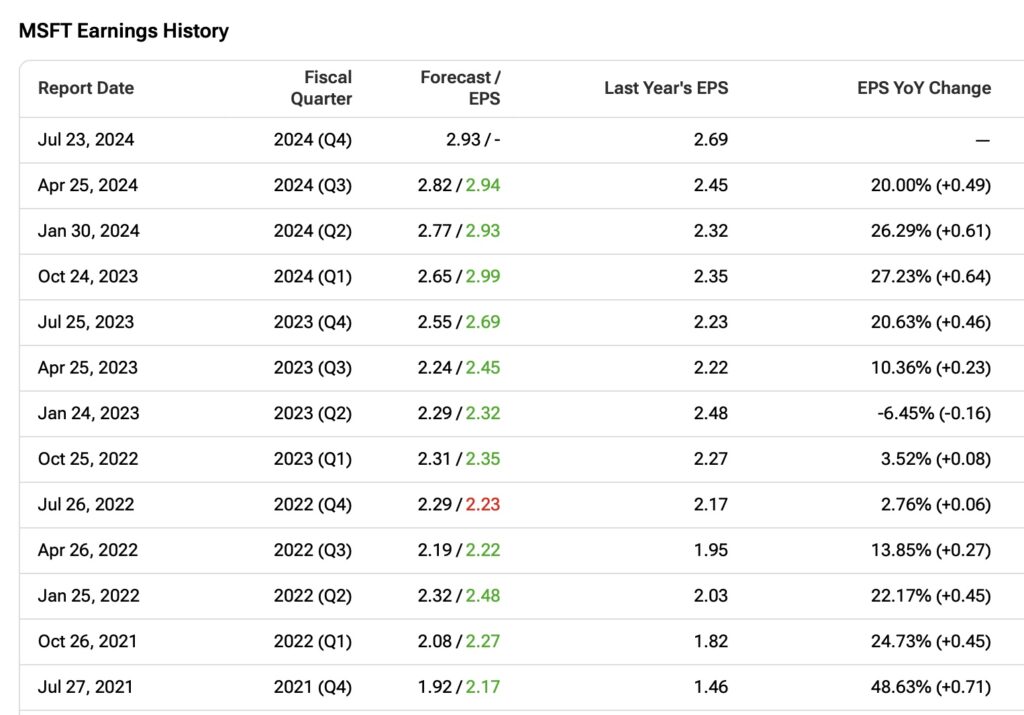The image size is (1024, 715).
Task: Click the -6.45% (-0.16) YoY change cell
Action: tap(934, 413)
